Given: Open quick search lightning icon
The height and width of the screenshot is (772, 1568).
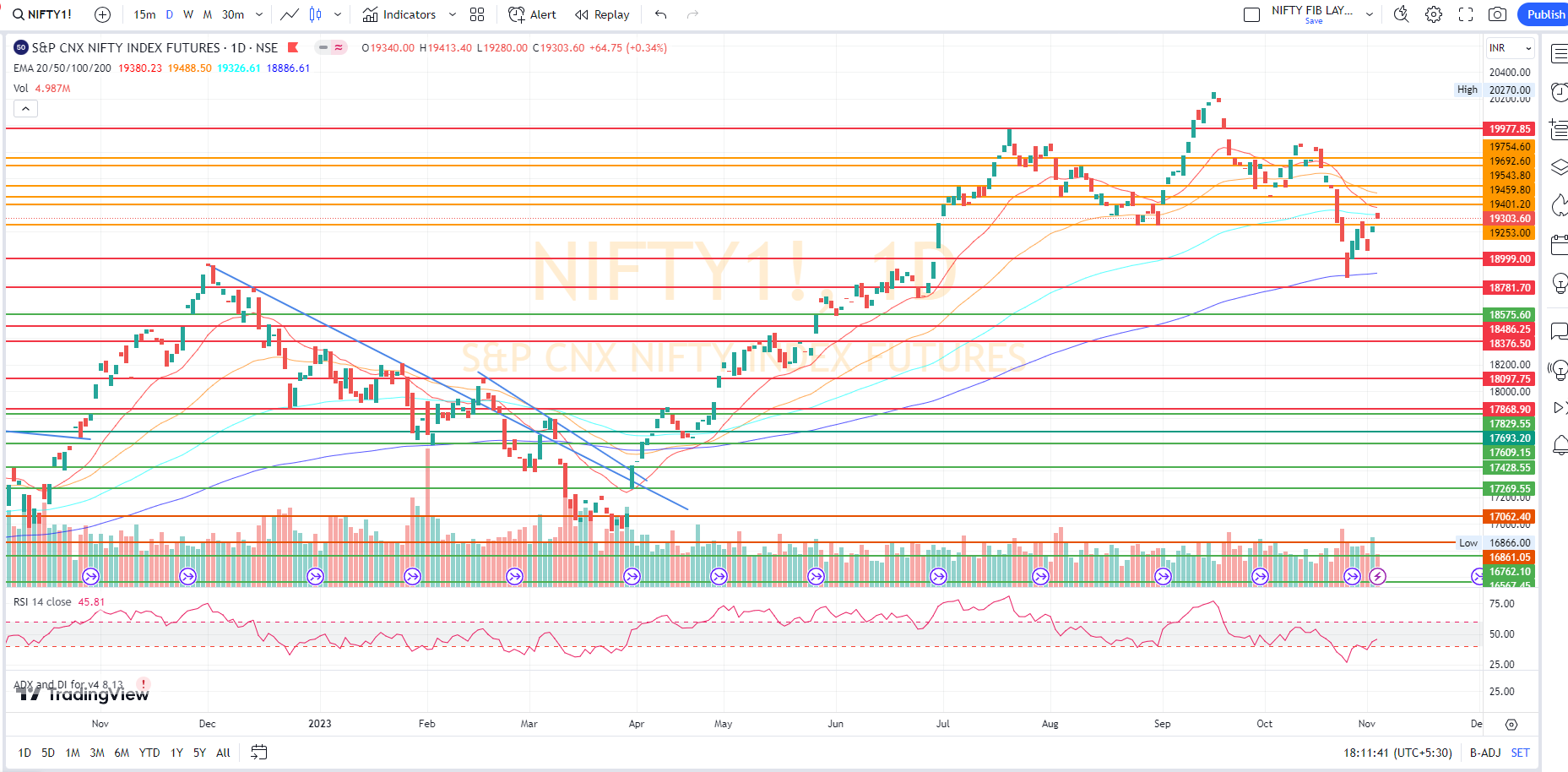Looking at the screenshot, I should [x=1402, y=14].
